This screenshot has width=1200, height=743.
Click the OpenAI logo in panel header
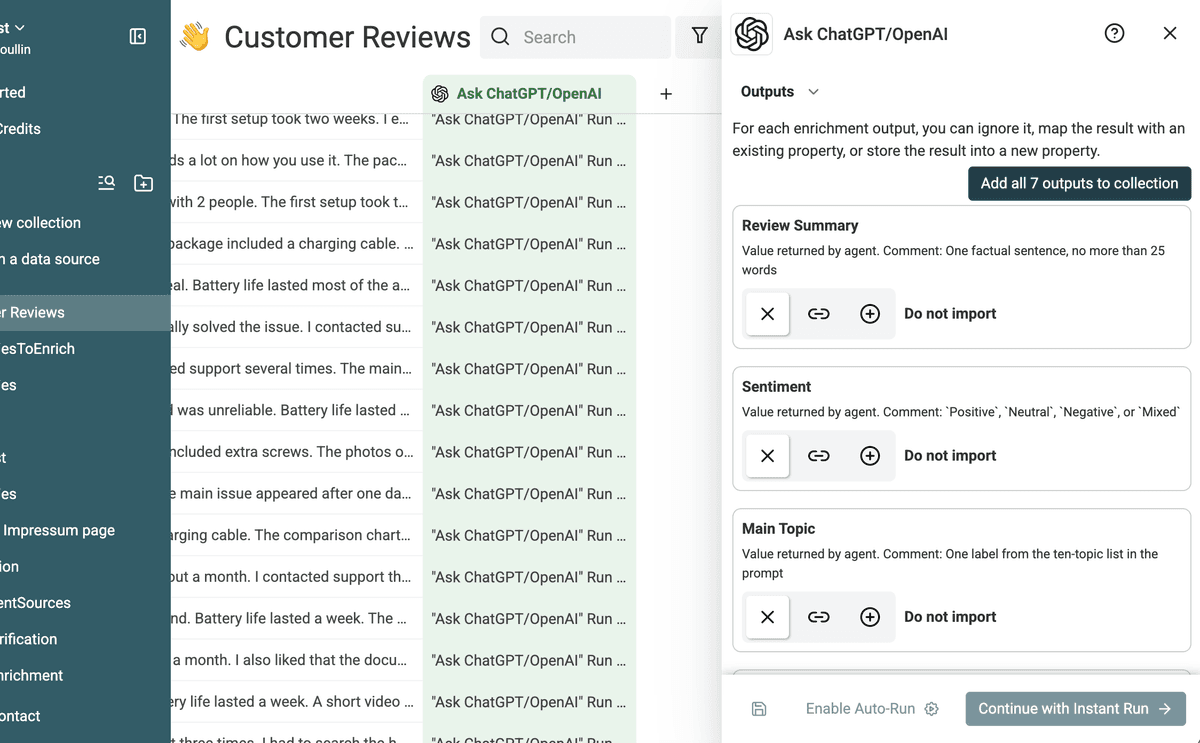[x=752, y=34]
